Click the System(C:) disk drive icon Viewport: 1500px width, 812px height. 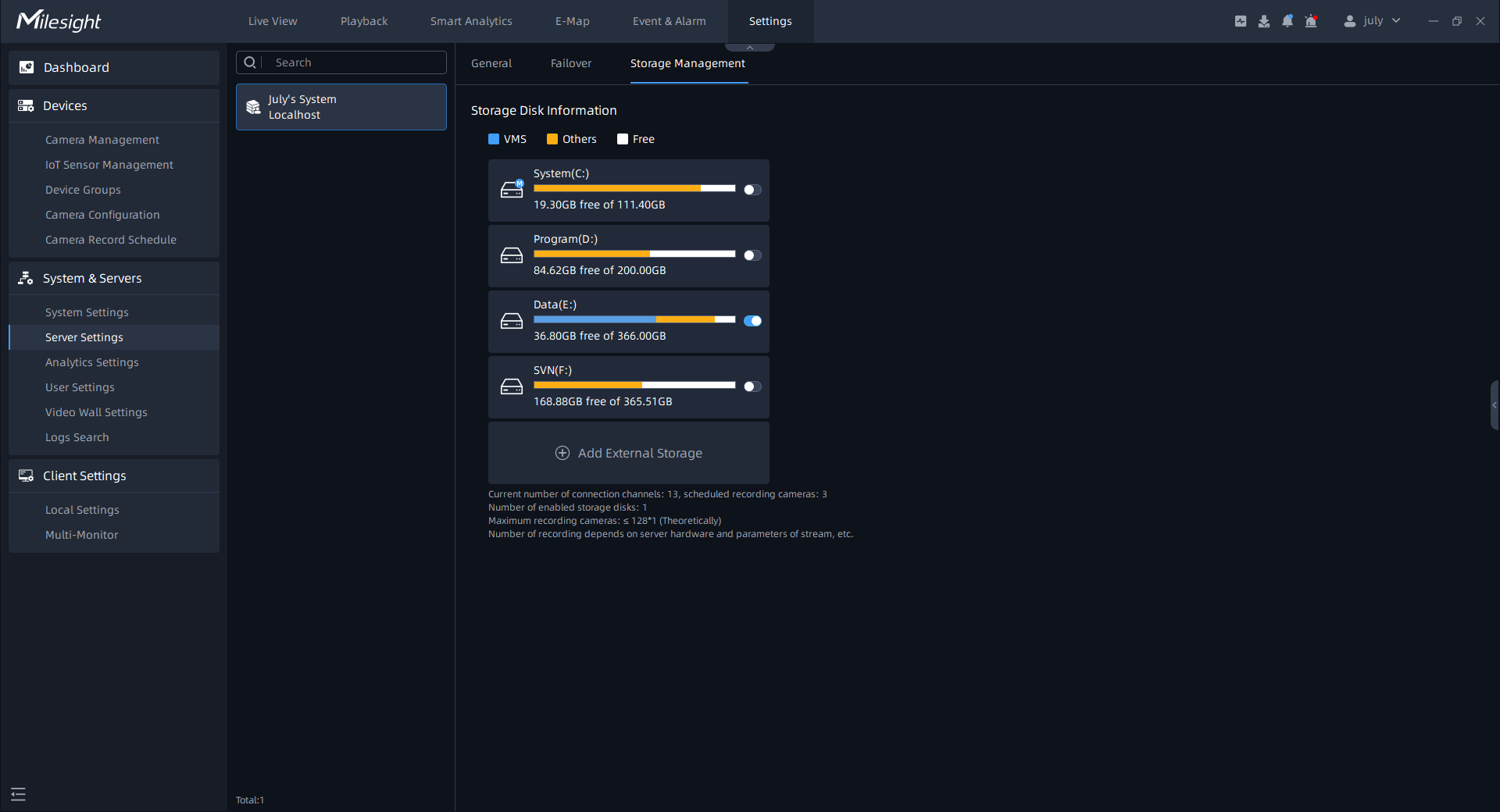pyautogui.click(x=512, y=190)
